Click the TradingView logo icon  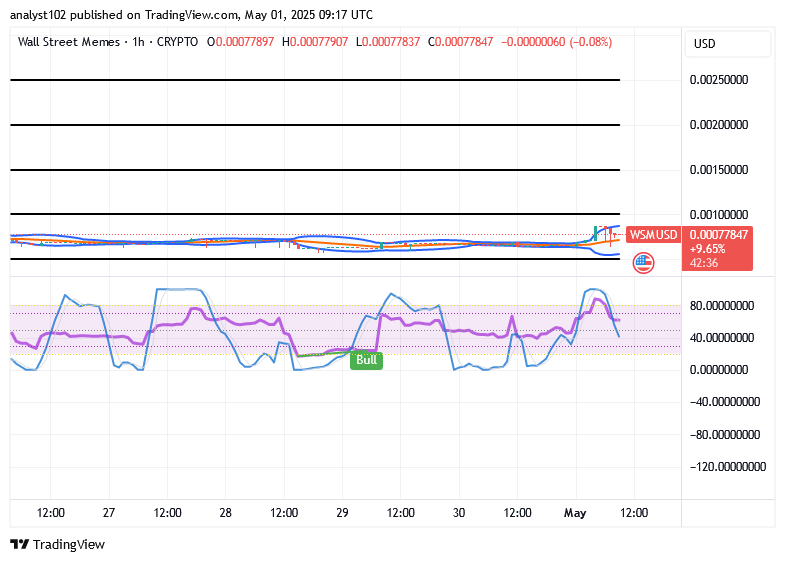[20, 544]
